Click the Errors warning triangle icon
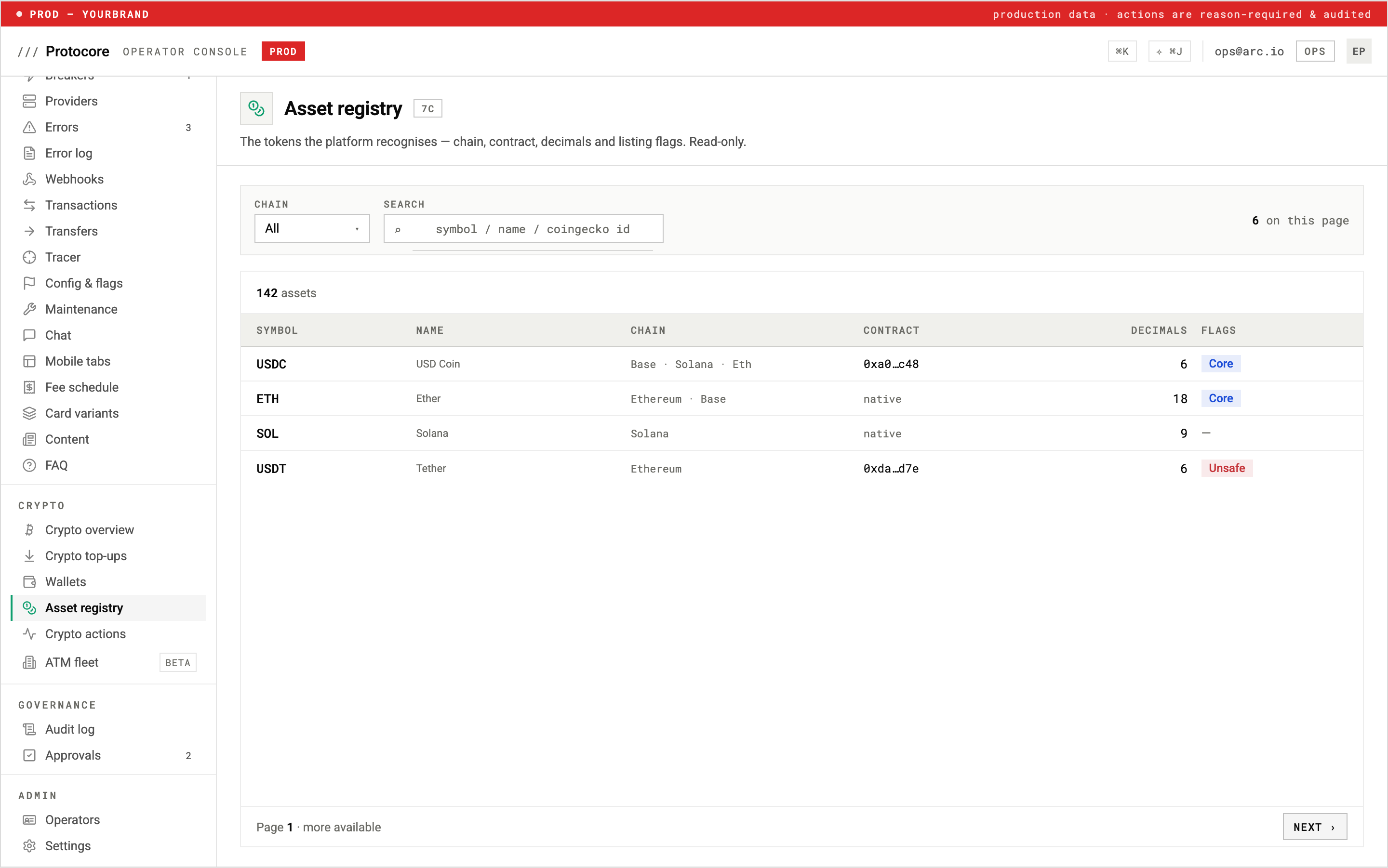1388x868 pixels. [29, 127]
